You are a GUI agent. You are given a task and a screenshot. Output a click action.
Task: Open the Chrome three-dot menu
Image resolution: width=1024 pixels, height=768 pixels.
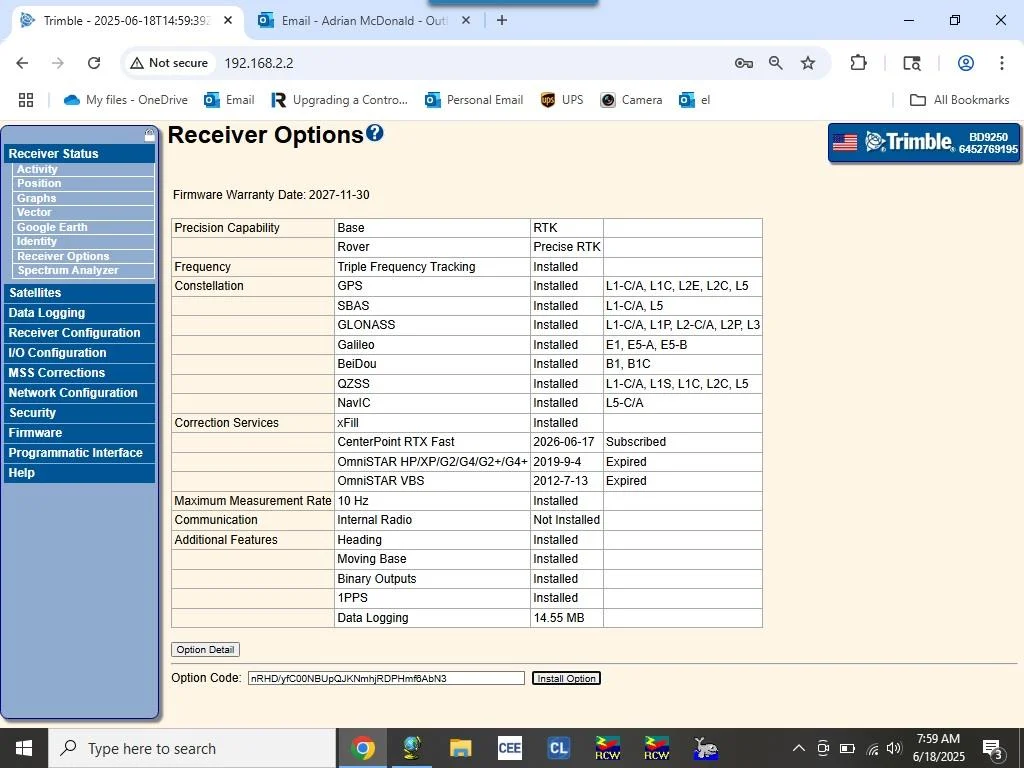coord(1002,63)
